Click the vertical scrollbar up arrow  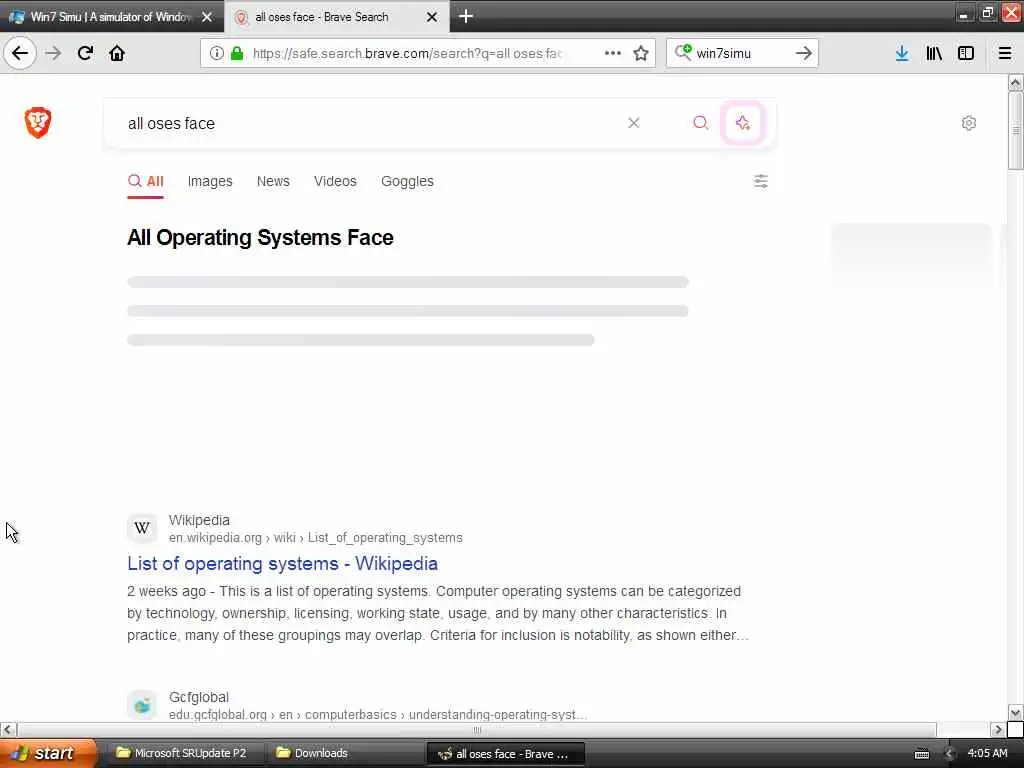pos(1015,82)
